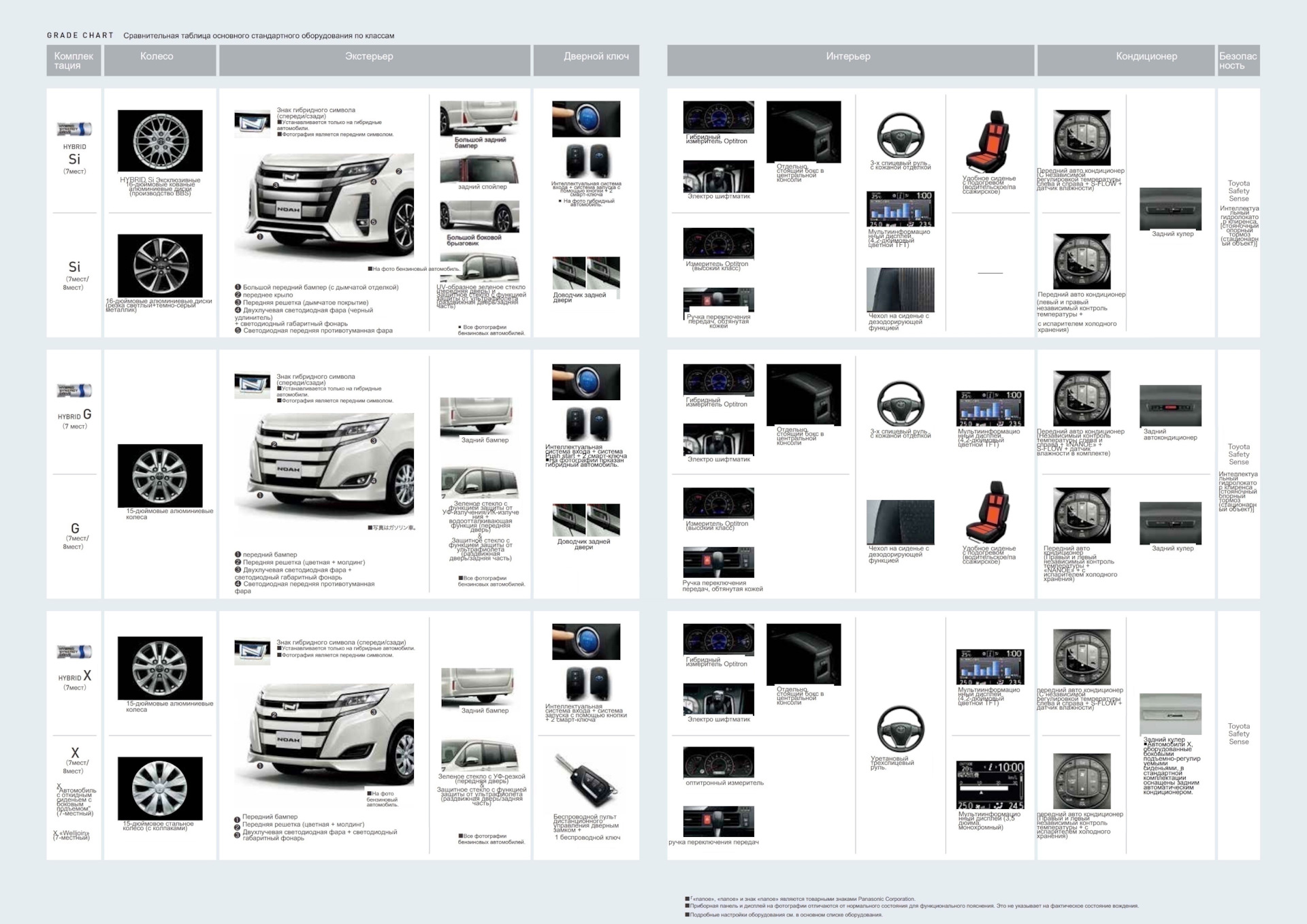
Task: Open the 3.5-inch monochrome multi-info display photo
Action: click(x=990, y=785)
